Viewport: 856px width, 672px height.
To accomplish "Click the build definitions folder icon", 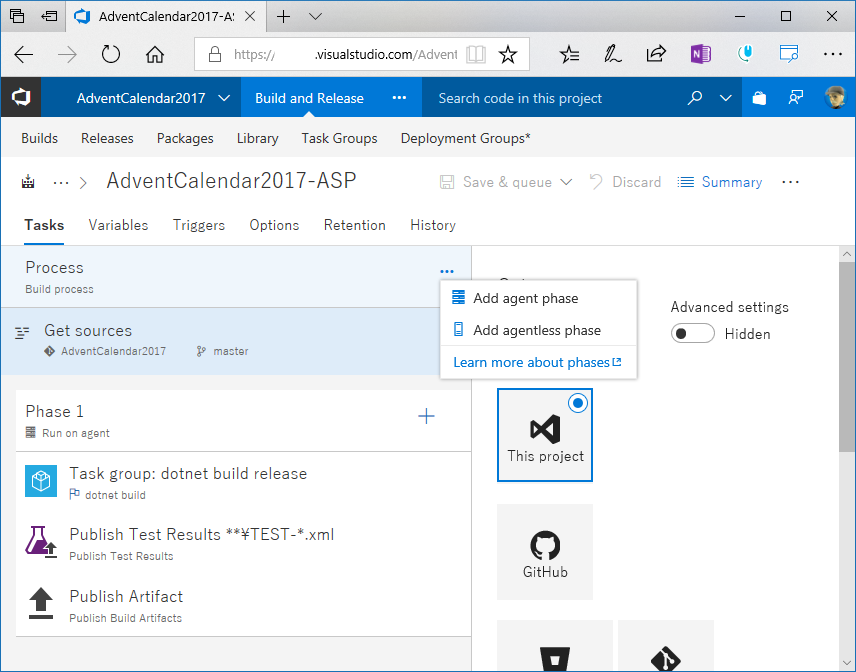I will (28, 182).
